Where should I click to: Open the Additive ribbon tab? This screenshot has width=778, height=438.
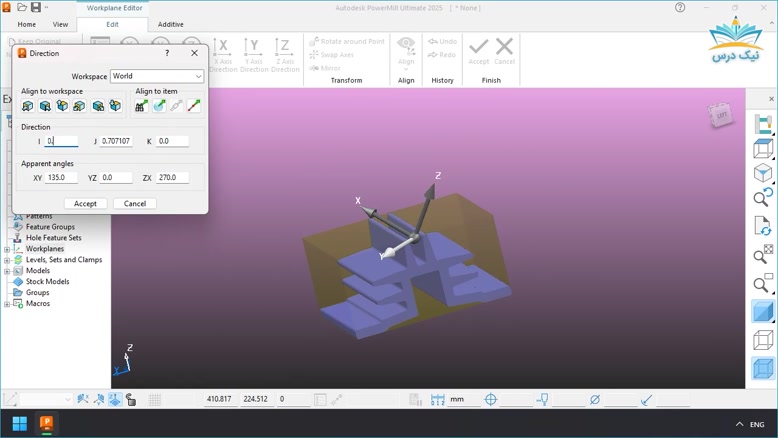click(170, 24)
